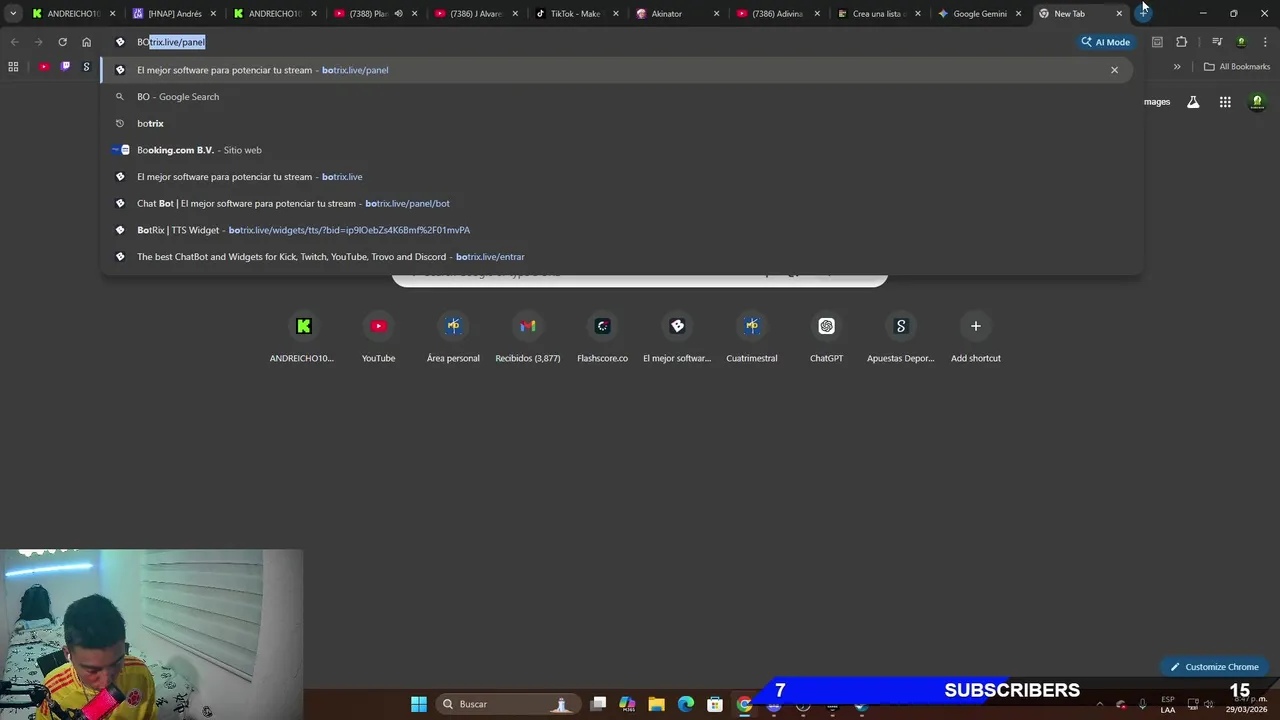The image size is (1280, 720).
Task: Open the Windows Start menu
Action: coord(419,704)
